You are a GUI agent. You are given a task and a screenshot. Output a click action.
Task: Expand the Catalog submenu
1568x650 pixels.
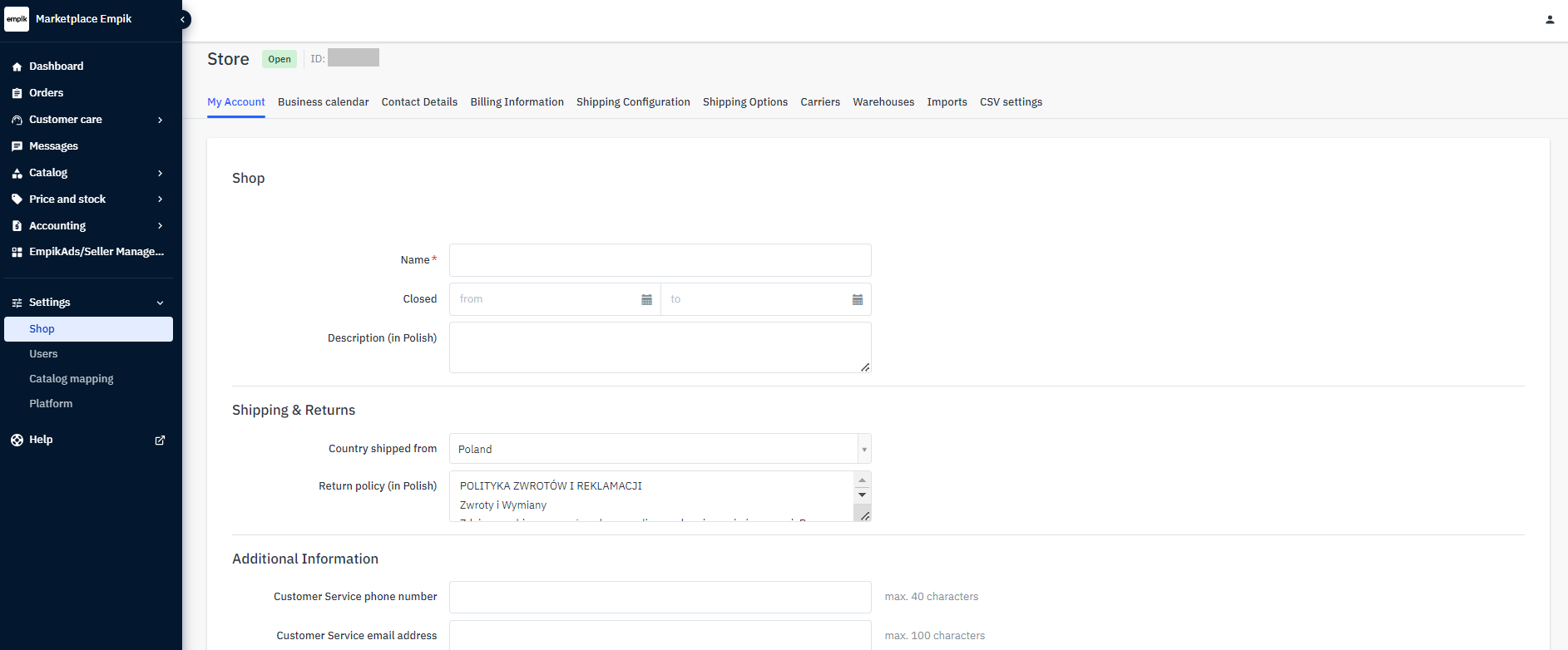160,173
